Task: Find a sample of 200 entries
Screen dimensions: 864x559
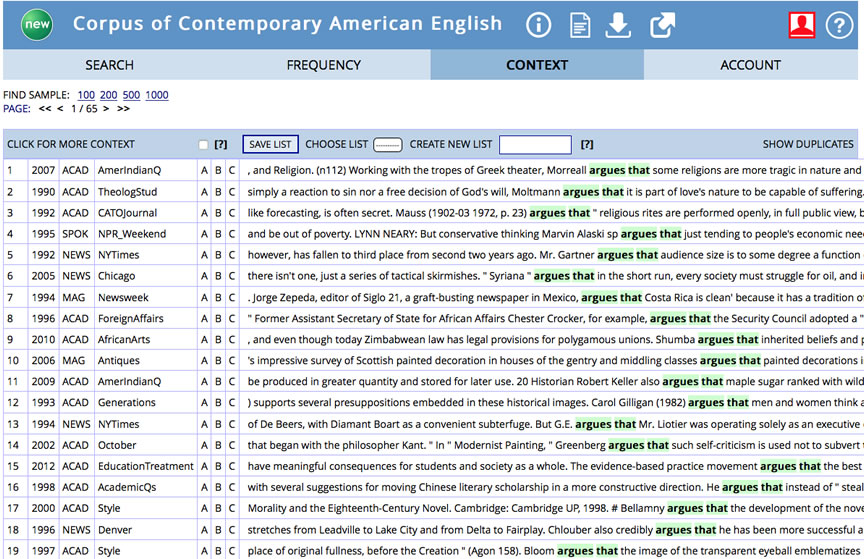Action: [x=109, y=95]
